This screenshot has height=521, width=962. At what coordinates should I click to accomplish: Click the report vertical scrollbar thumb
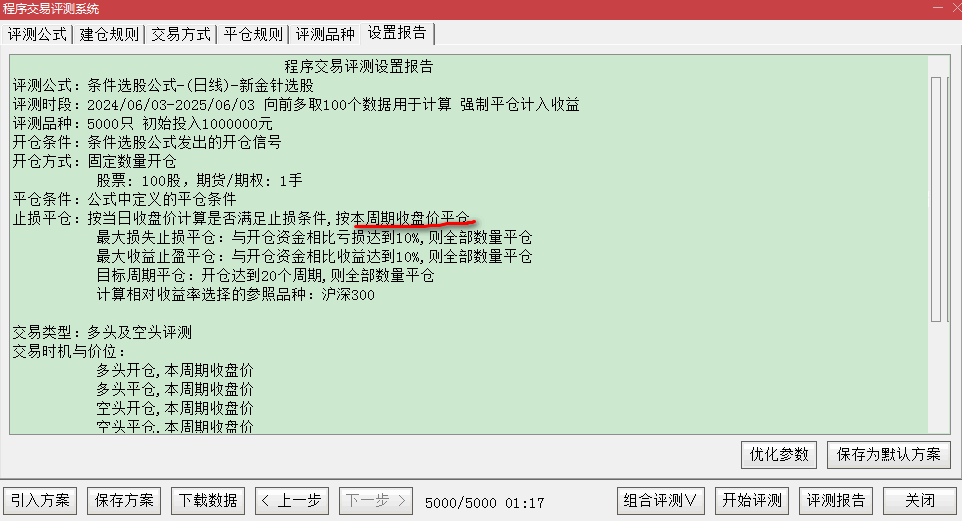tap(936, 199)
